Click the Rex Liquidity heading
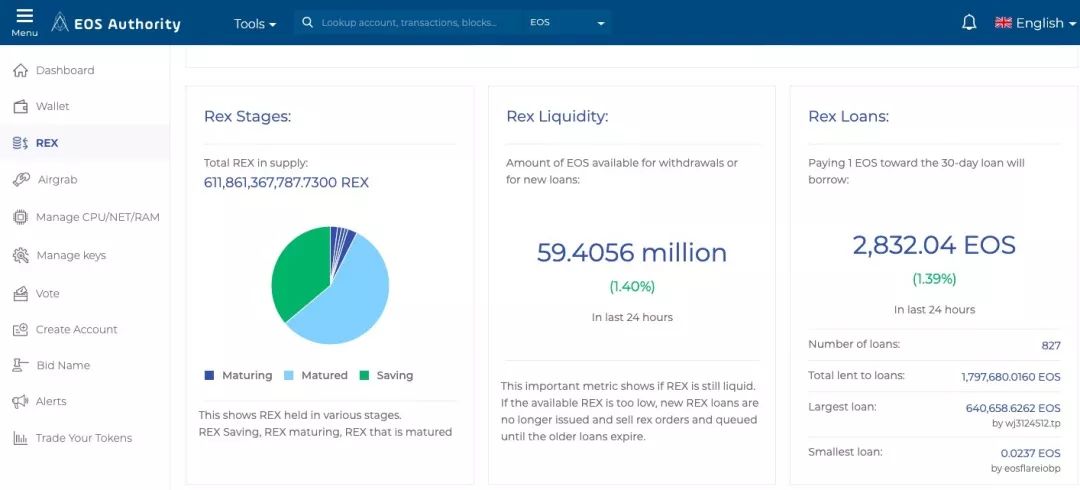1080x490 pixels. click(x=557, y=116)
